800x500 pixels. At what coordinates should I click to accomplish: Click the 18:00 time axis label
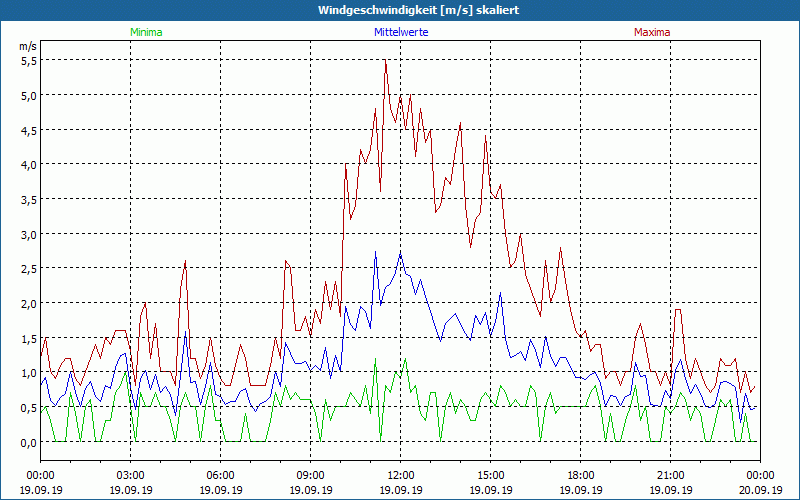pyautogui.click(x=581, y=476)
